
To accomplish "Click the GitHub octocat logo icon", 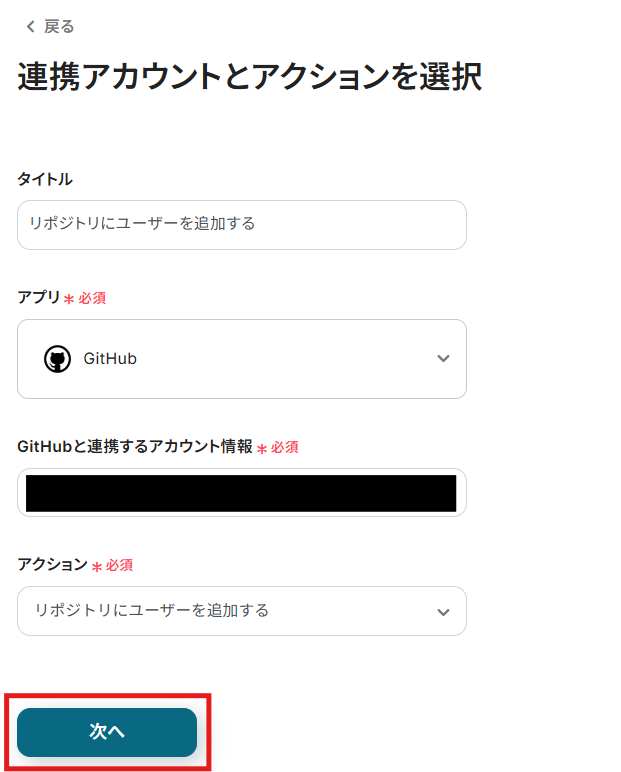I will pyautogui.click(x=58, y=359).
